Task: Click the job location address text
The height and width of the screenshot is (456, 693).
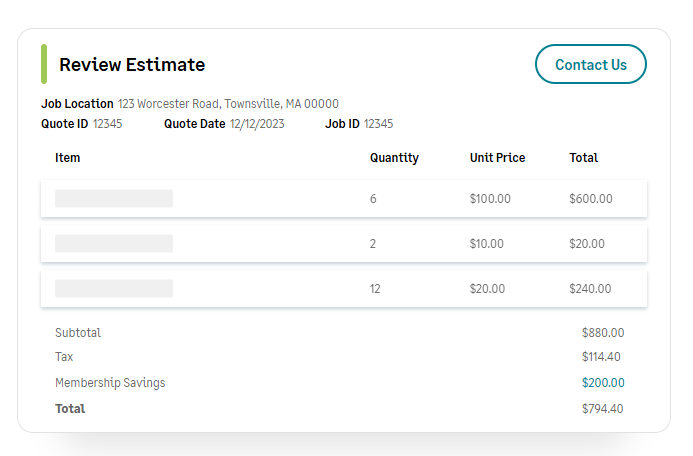Action: pyautogui.click(x=228, y=103)
